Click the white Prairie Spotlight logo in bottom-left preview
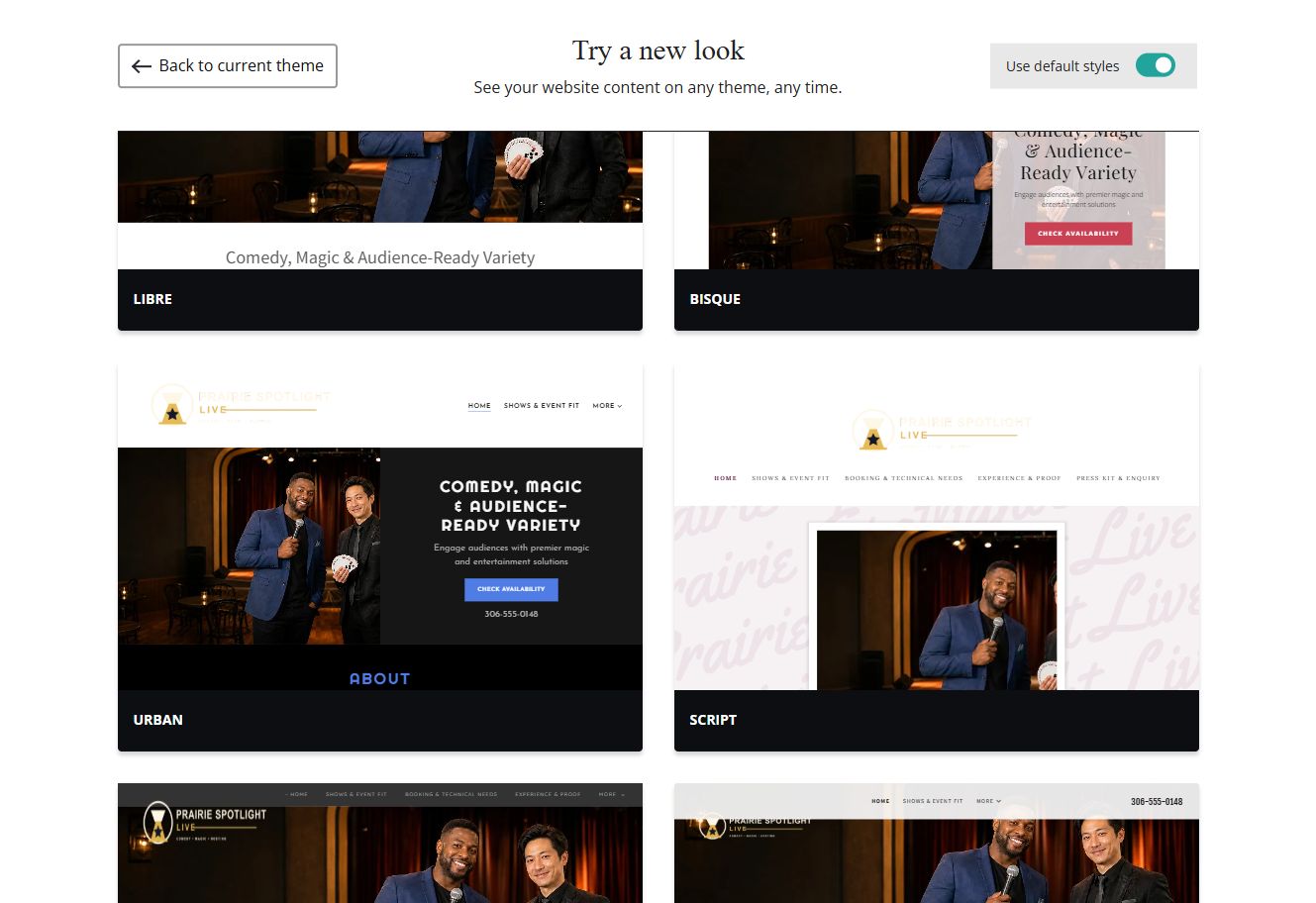 point(205,821)
